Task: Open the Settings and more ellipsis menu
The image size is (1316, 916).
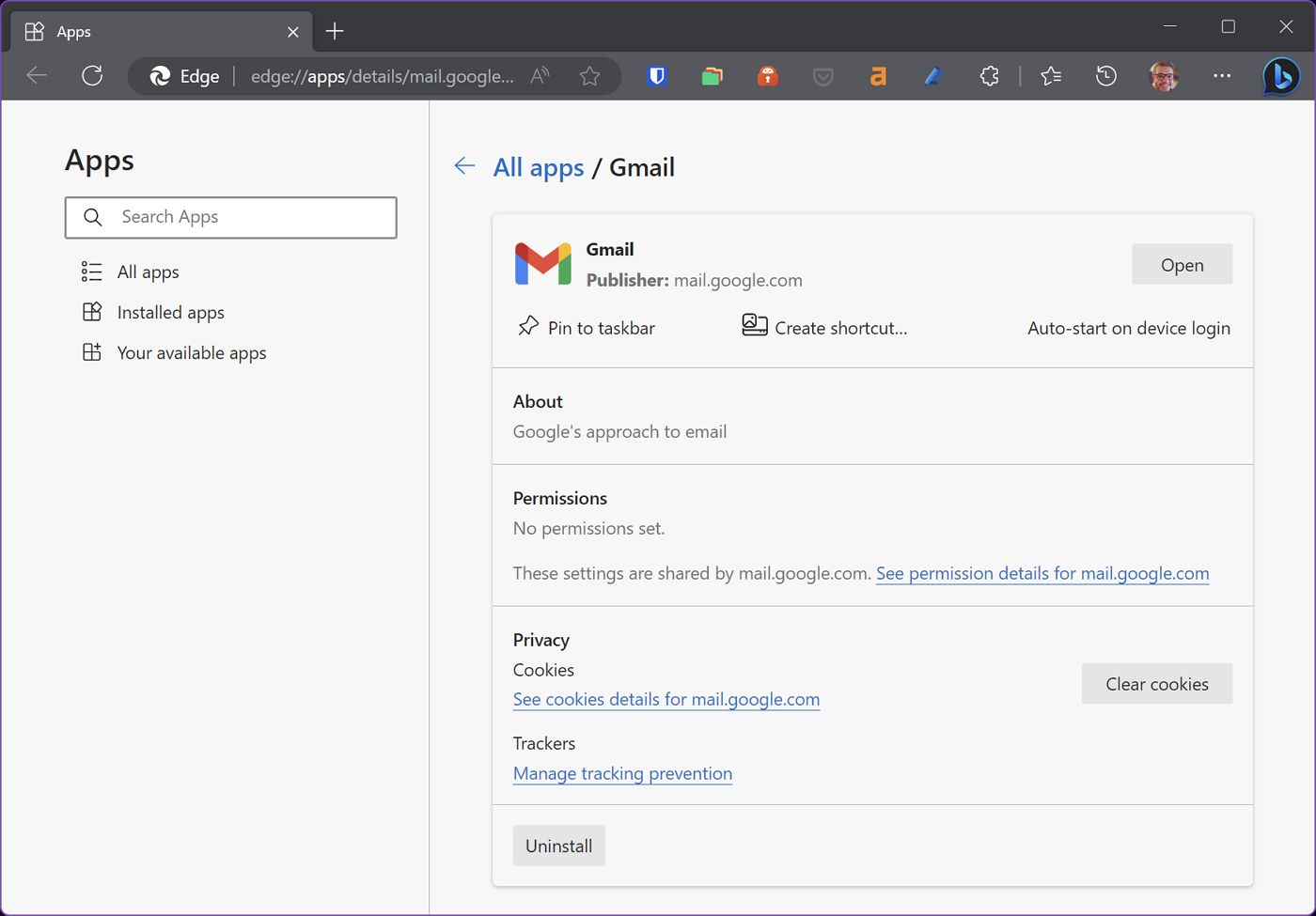Action: pos(1222,76)
